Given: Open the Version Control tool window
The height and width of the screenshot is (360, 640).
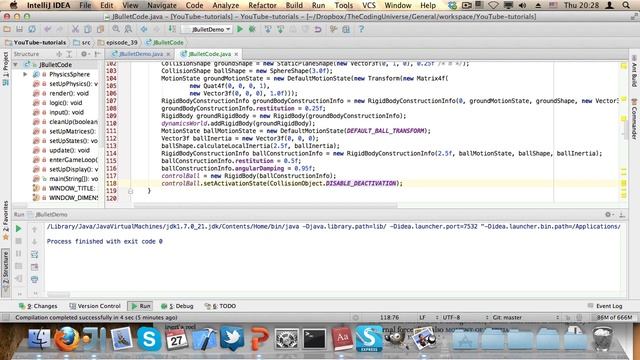Looking at the screenshot, I should click(x=95, y=306).
